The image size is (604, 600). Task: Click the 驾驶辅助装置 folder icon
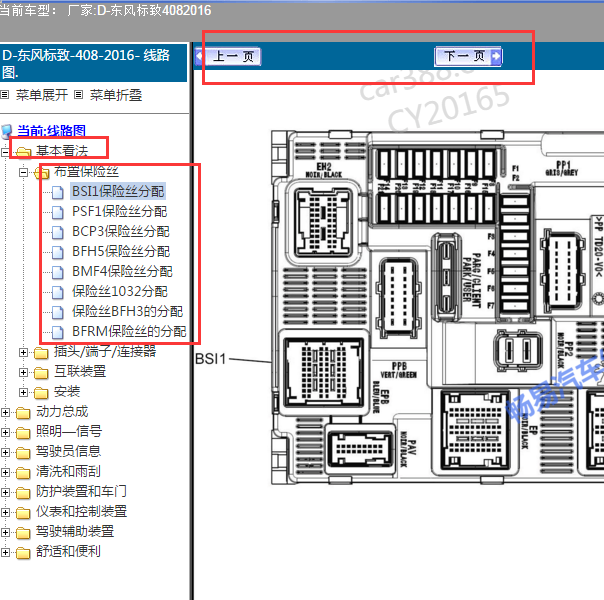click(x=23, y=533)
